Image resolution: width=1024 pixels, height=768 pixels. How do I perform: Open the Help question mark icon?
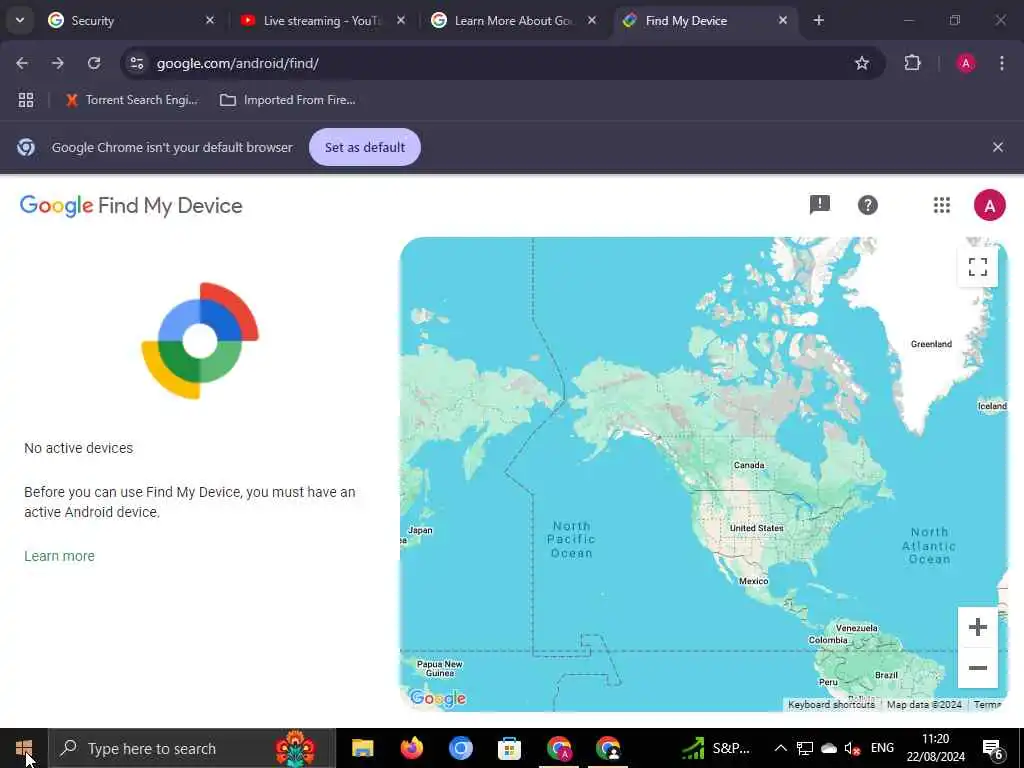coord(867,205)
